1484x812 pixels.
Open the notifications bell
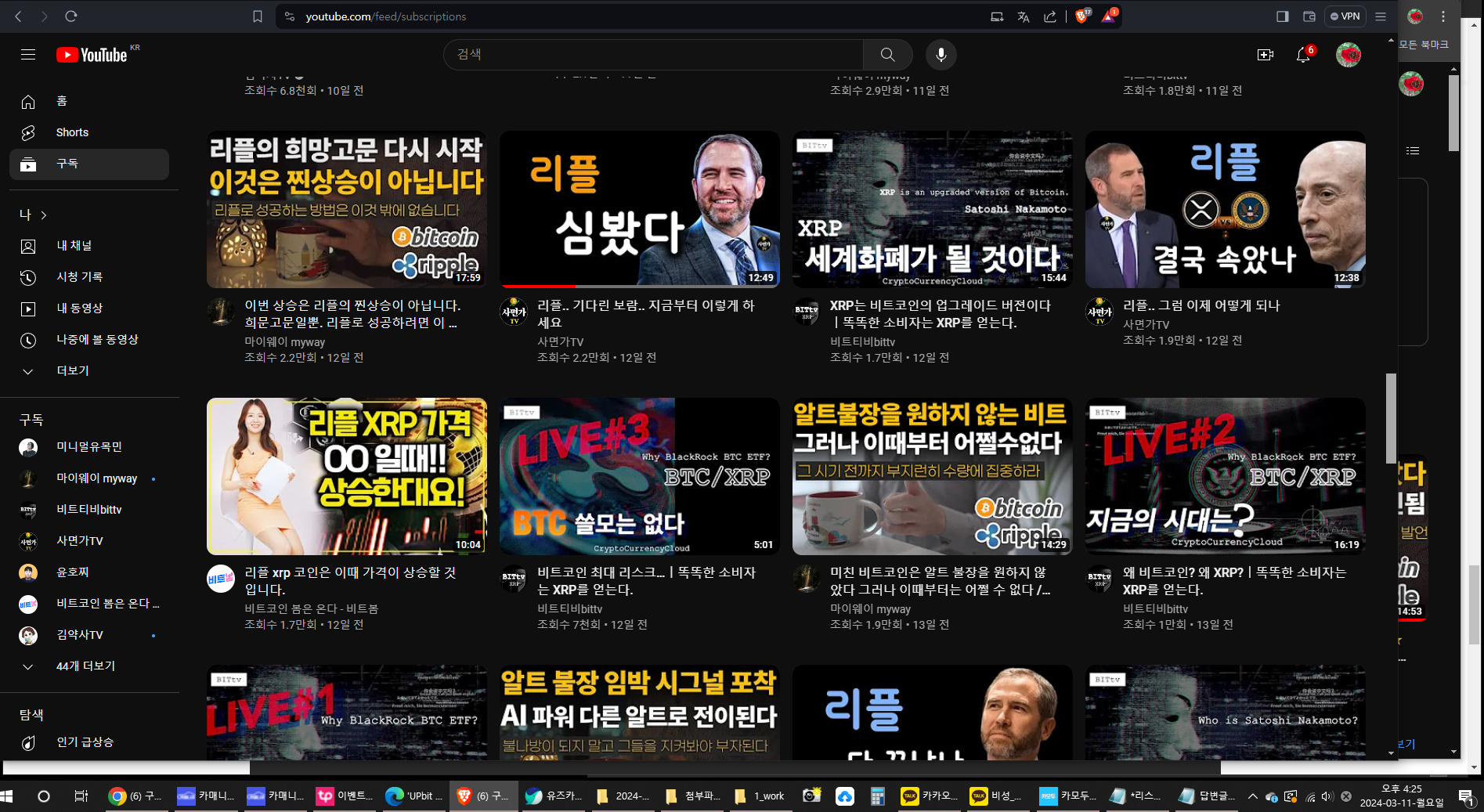1303,55
